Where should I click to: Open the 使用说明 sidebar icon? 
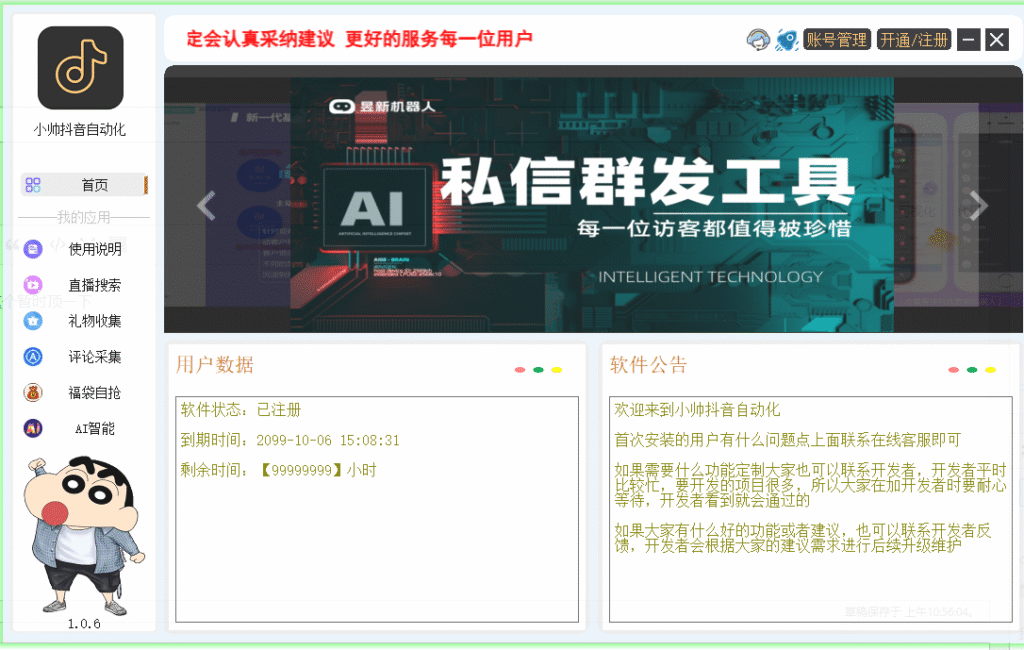click(31, 248)
